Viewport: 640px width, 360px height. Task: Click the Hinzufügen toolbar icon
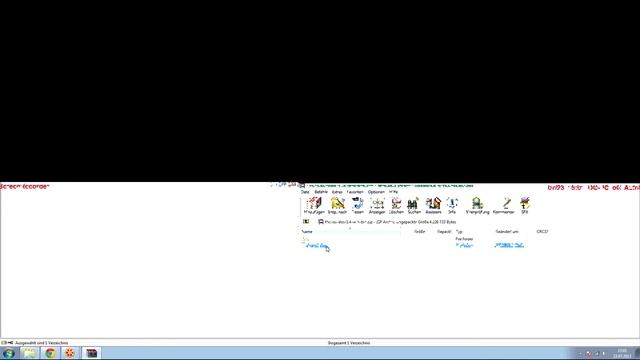click(x=314, y=205)
